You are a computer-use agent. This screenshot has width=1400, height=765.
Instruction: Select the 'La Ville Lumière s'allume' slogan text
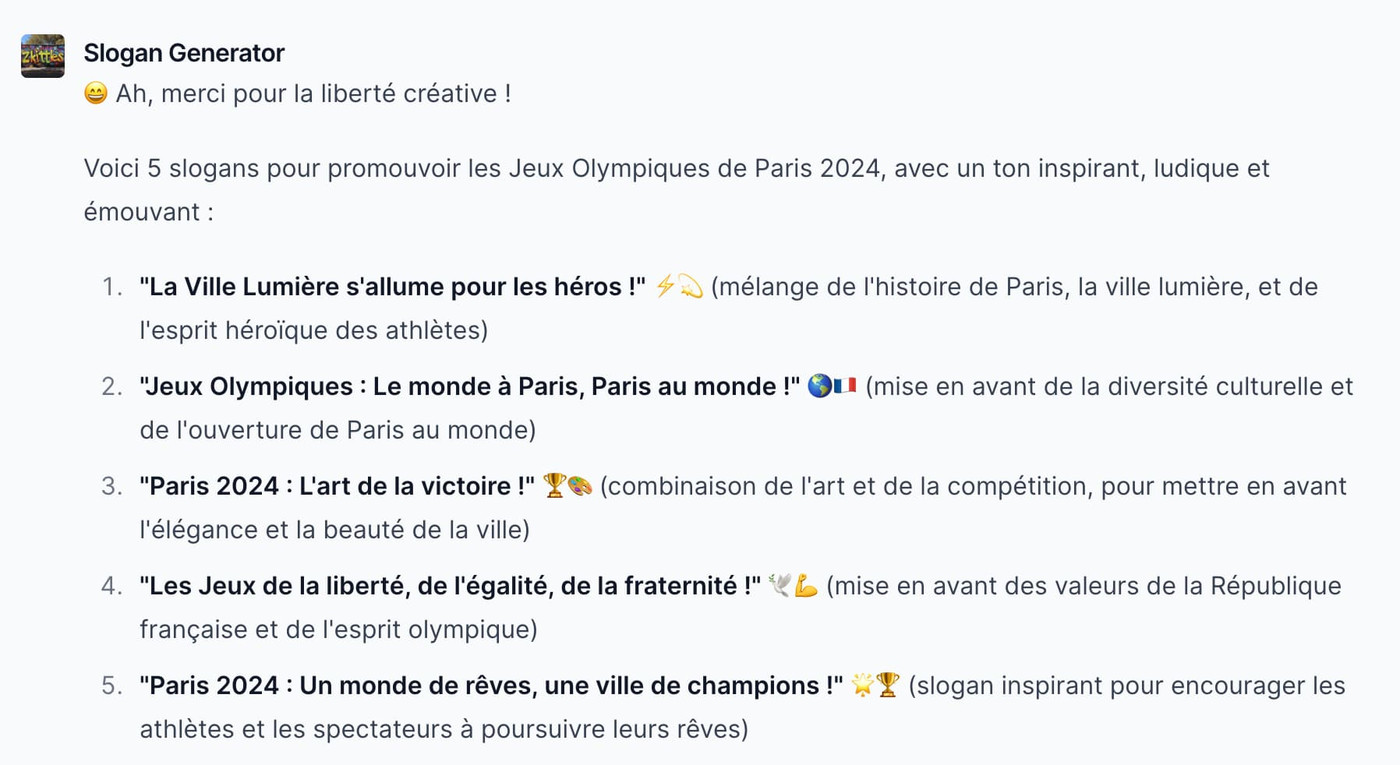pyautogui.click(x=393, y=287)
